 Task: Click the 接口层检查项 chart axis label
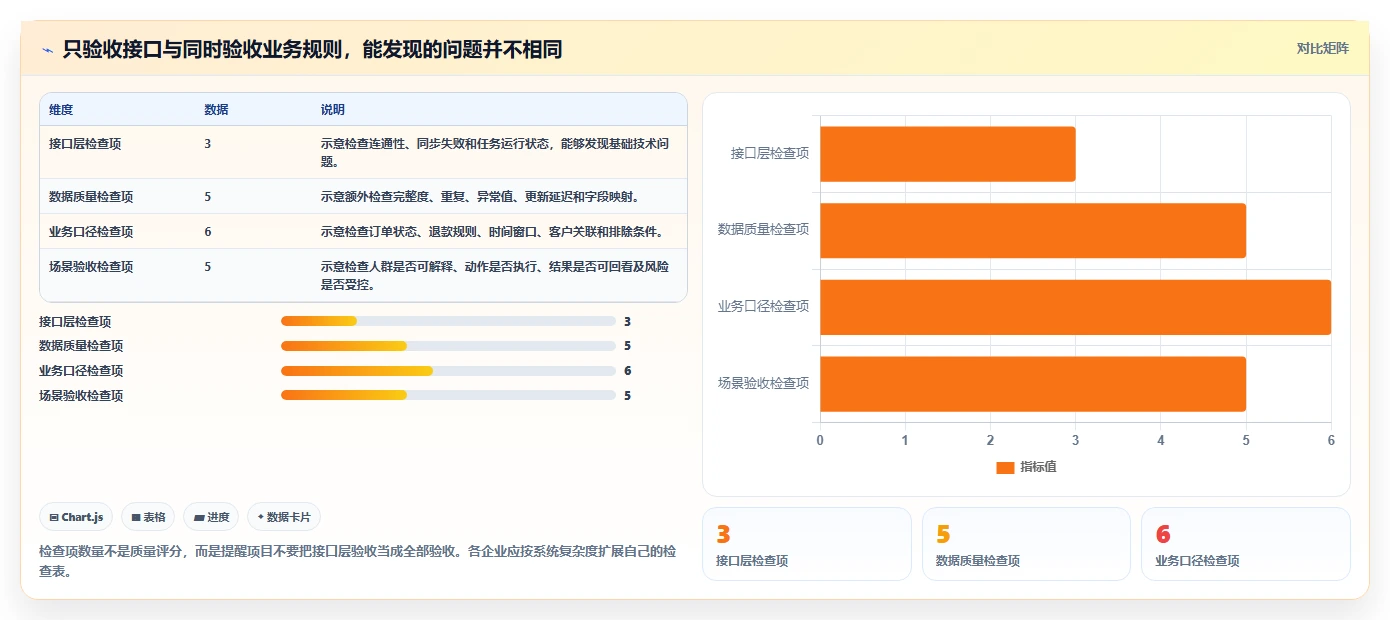(x=769, y=153)
